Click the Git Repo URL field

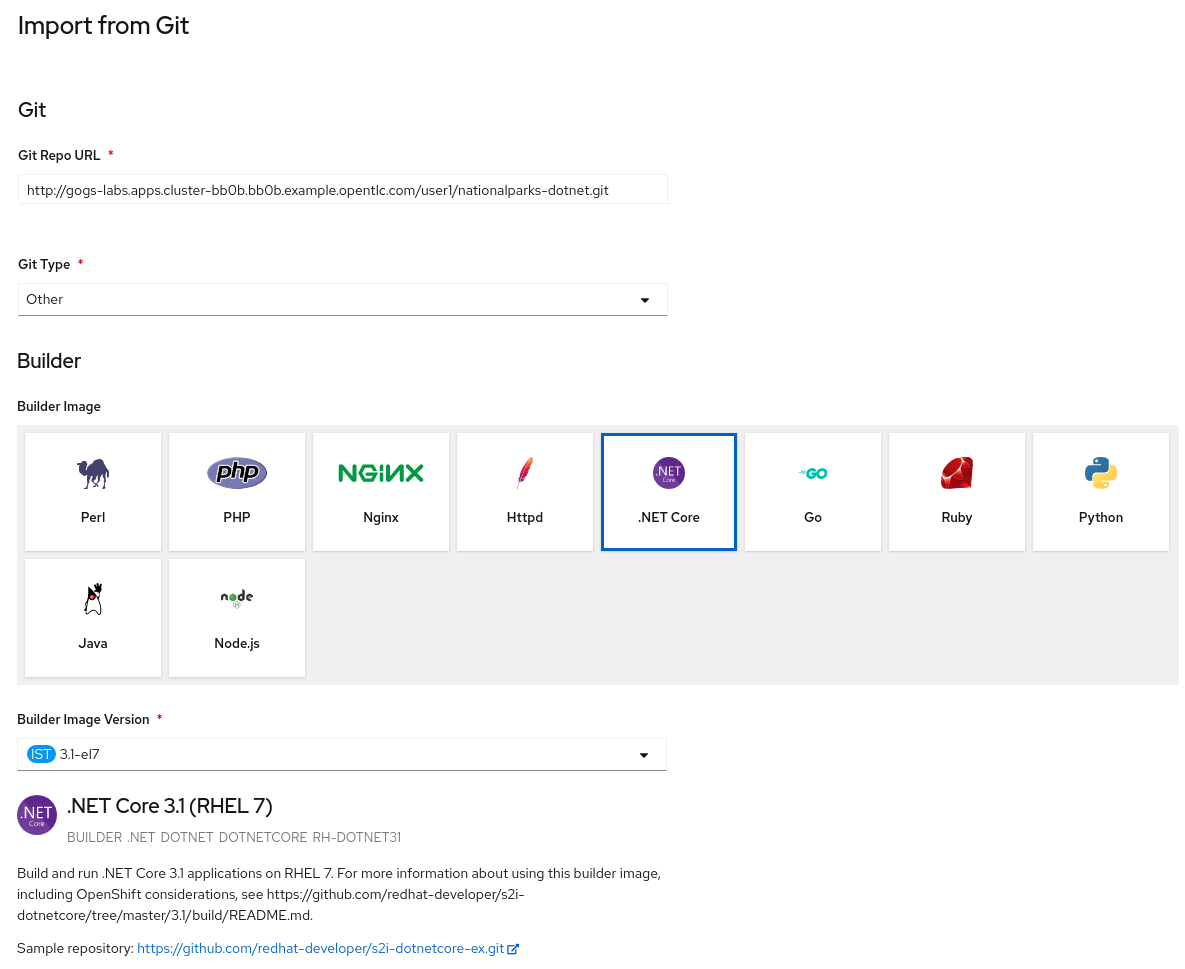pyautogui.click(x=342, y=190)
